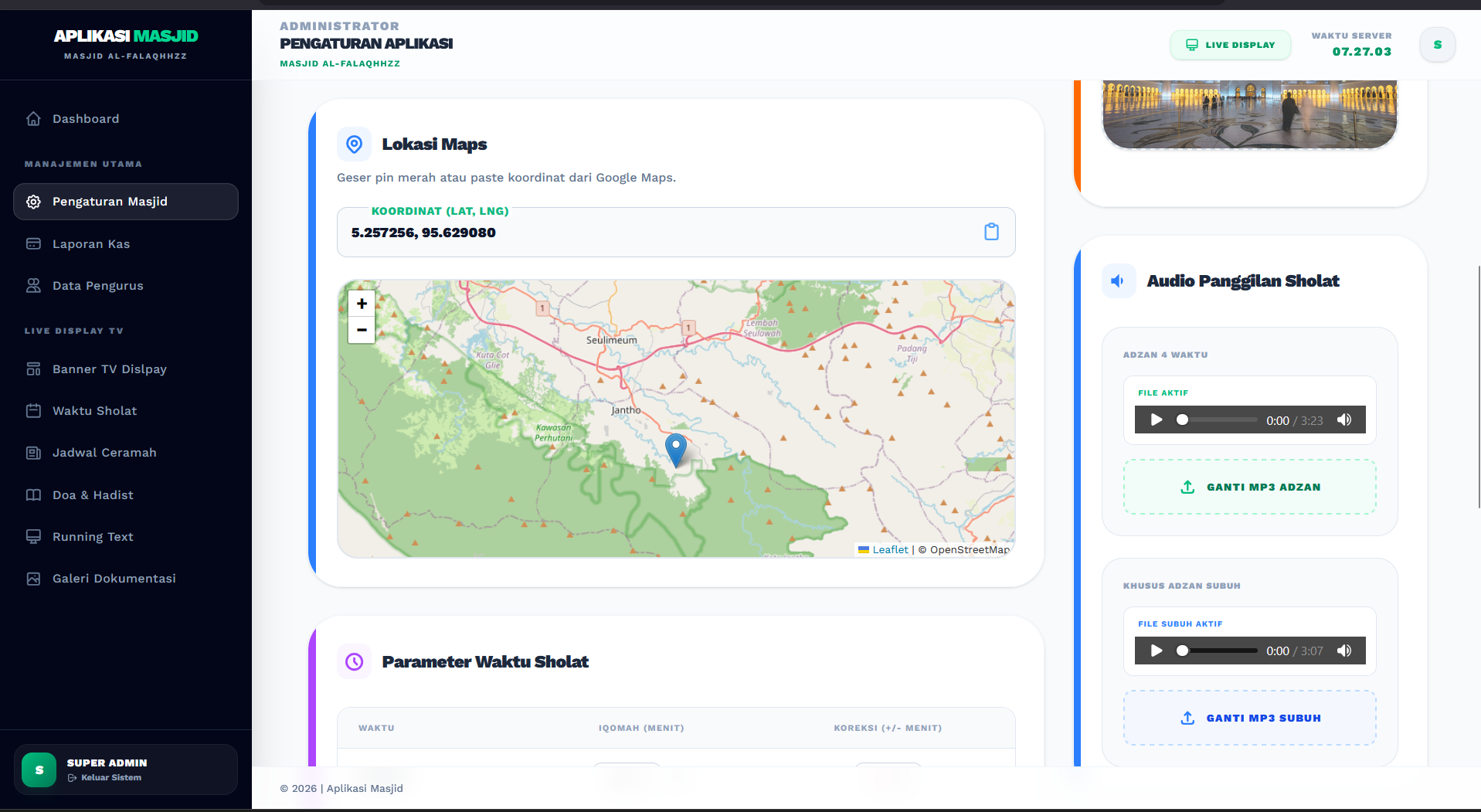Image resolution: width=1481 pixels, height=812 pixels.
Task: Go to Laporan Kas
Action: click(x=126, y=244)
